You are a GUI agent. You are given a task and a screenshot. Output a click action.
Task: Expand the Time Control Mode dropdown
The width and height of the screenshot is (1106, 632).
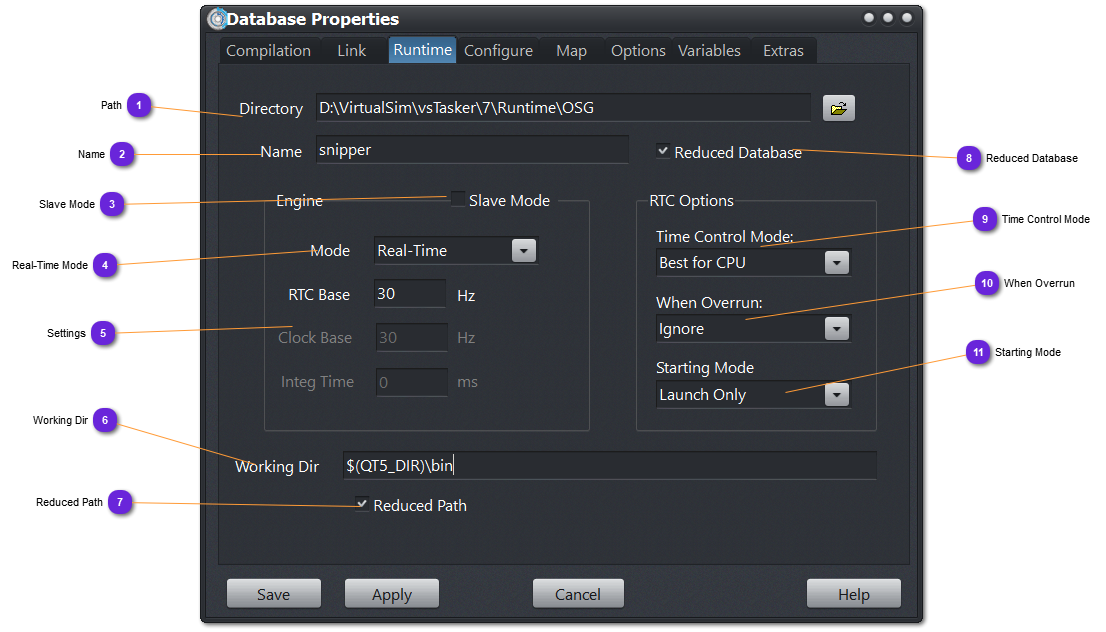point(837,263)
